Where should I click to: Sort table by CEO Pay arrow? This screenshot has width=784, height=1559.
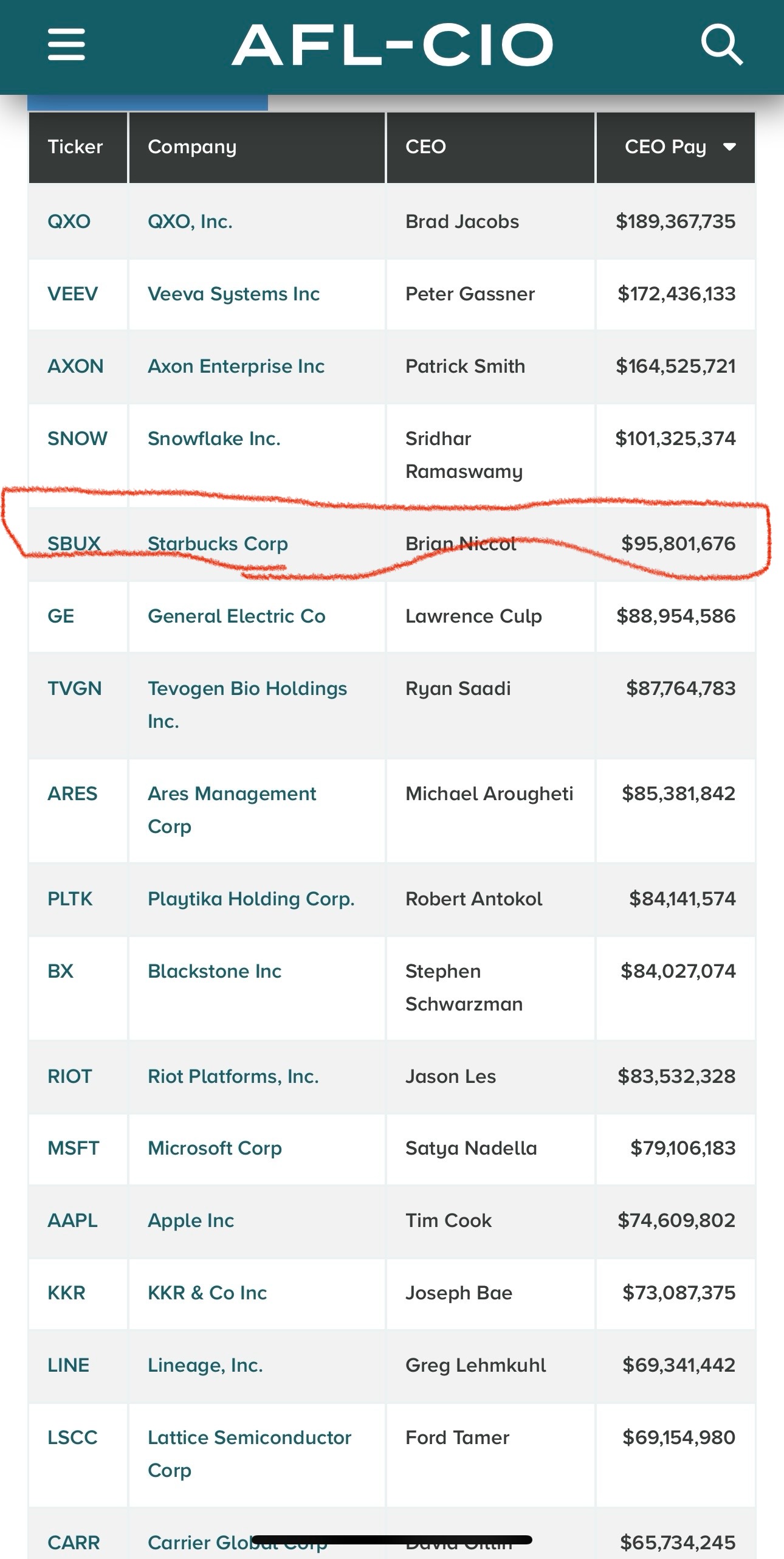(729, 147)
